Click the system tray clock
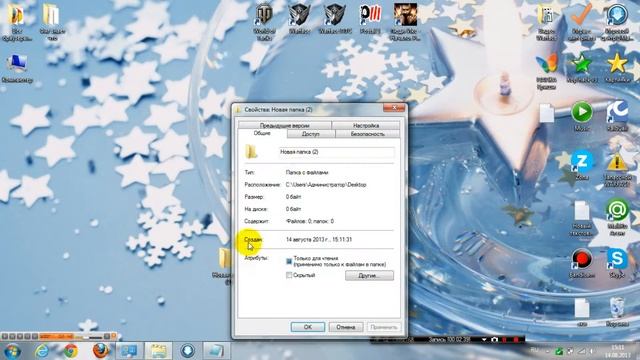Screen dimensions: 640x360 (x=618, y=351)
